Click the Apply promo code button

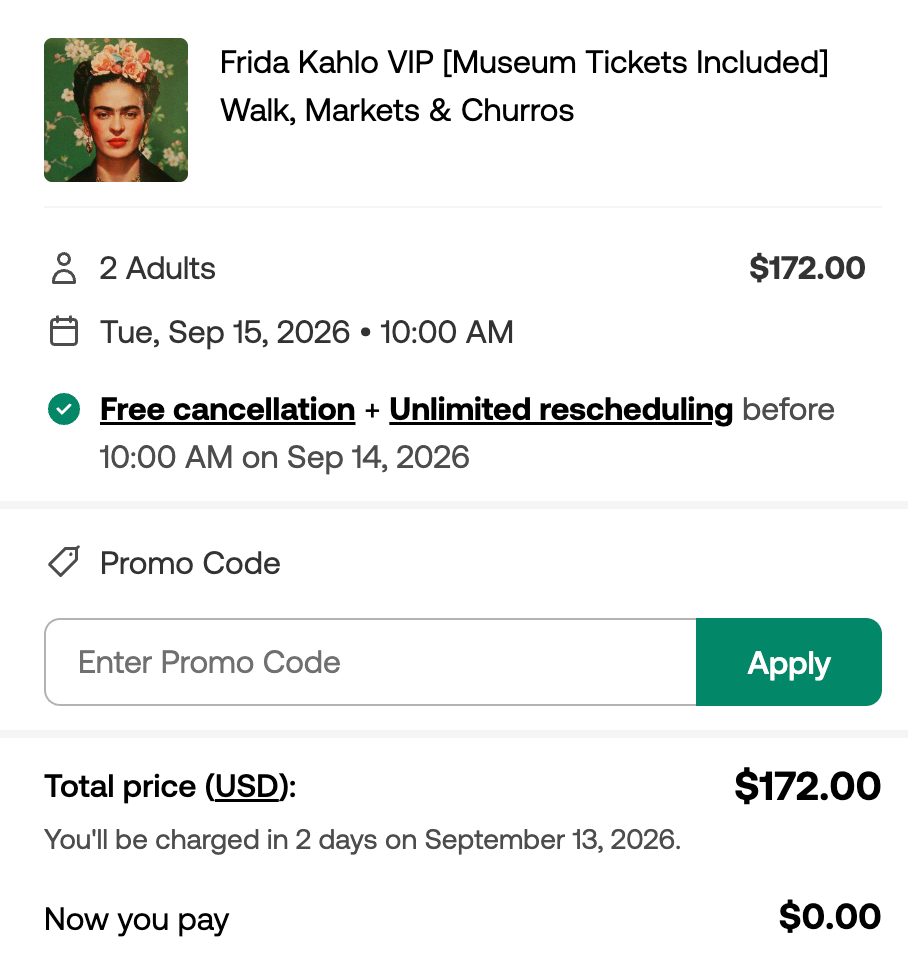[789, 662]
